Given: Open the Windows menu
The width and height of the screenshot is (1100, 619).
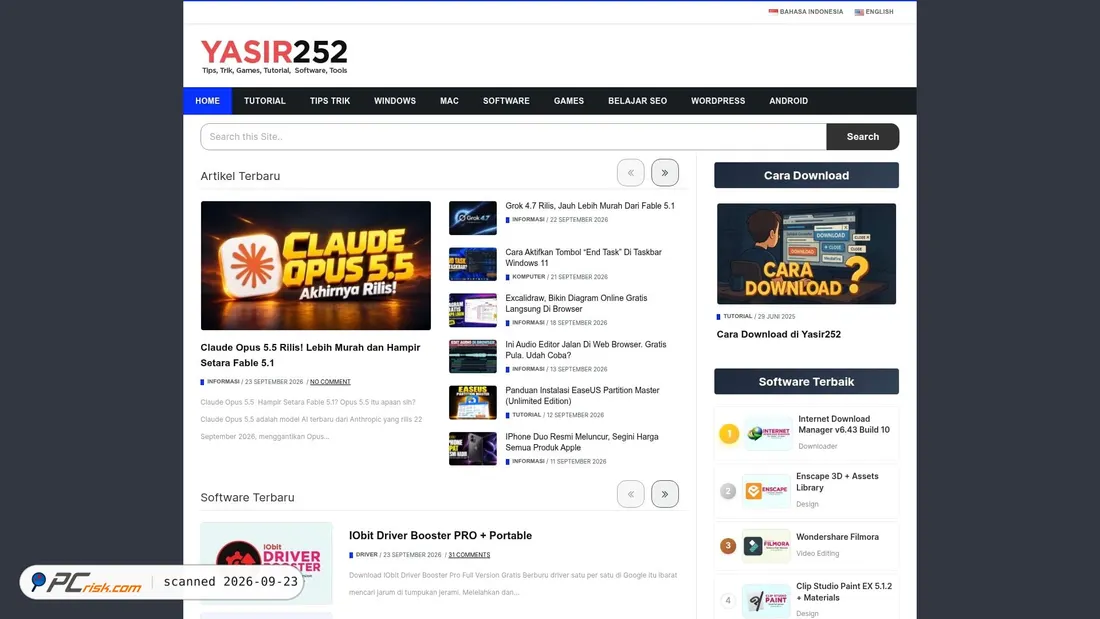Looking at the screenshot, I should 395,101.
